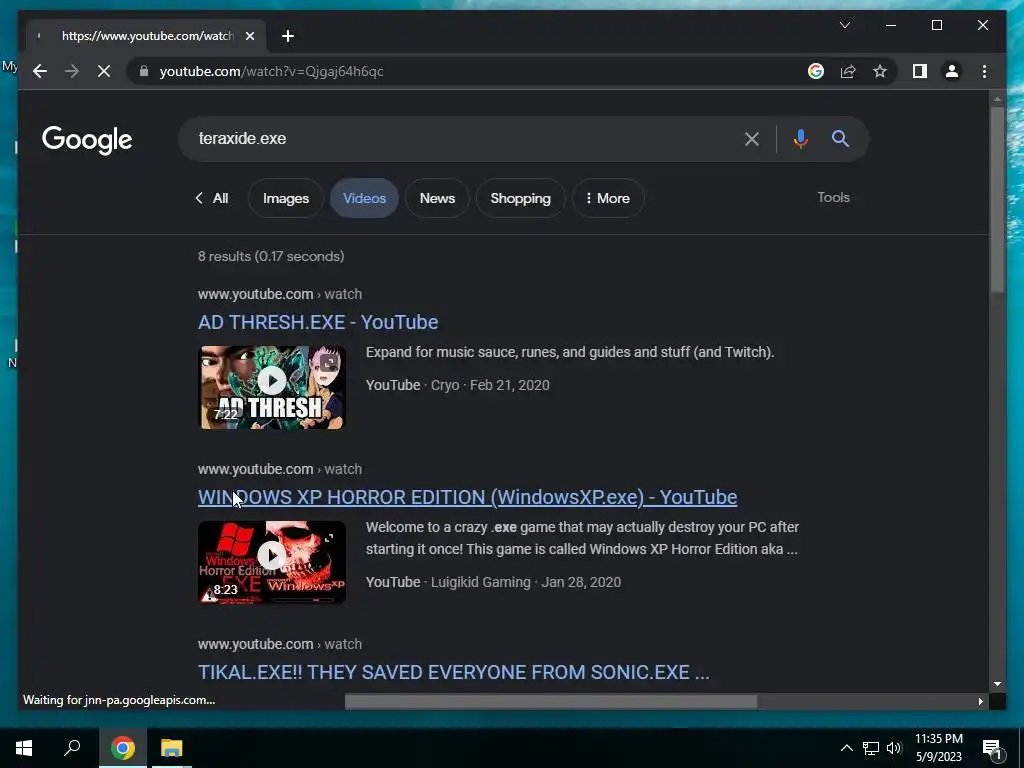Viewport: 1024px width, 768px height.
Task: Switch to the News filter tab
Action: pyautogui.click(x=437, y=198)
